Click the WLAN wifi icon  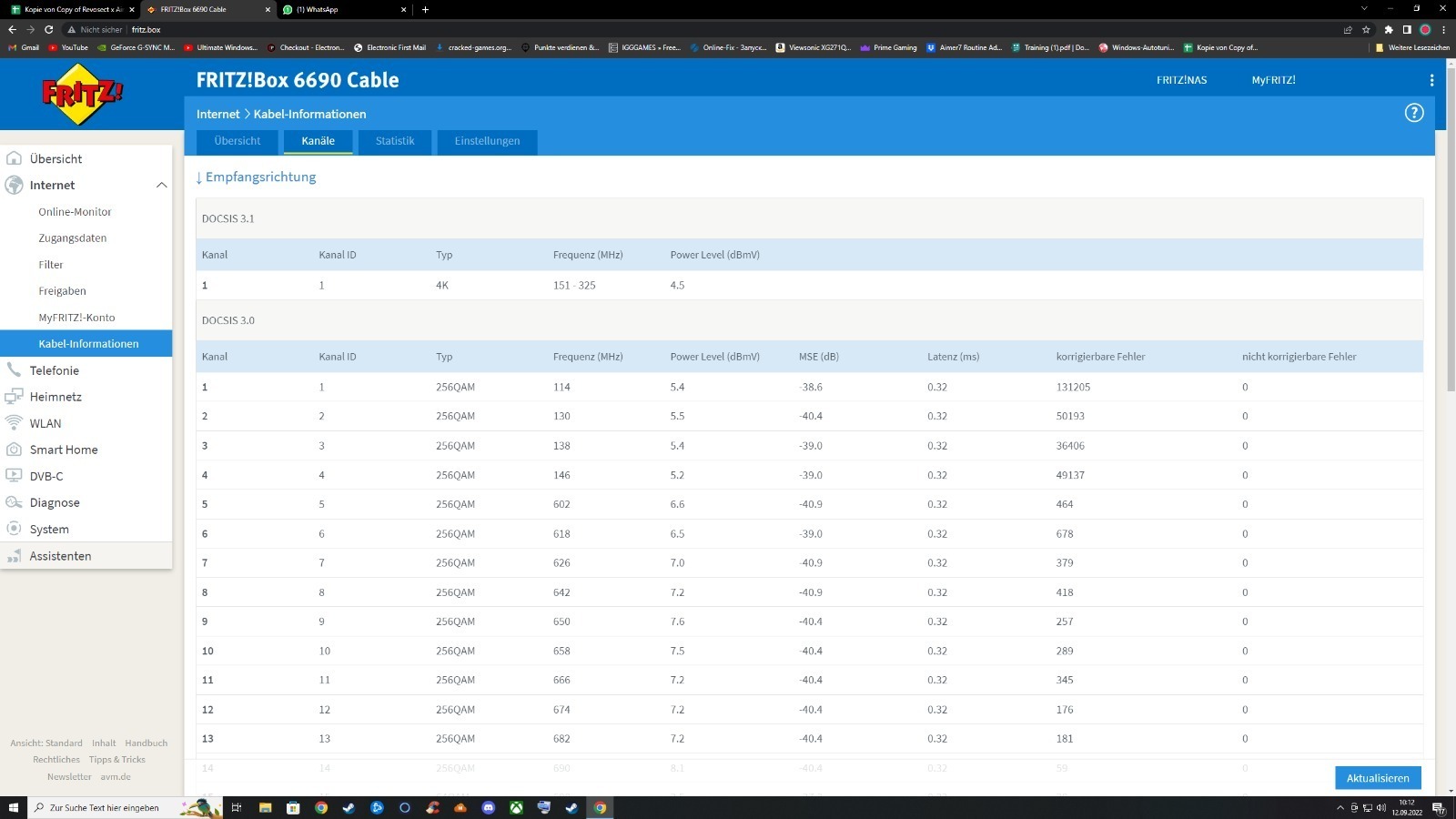[x=14, y=423]
